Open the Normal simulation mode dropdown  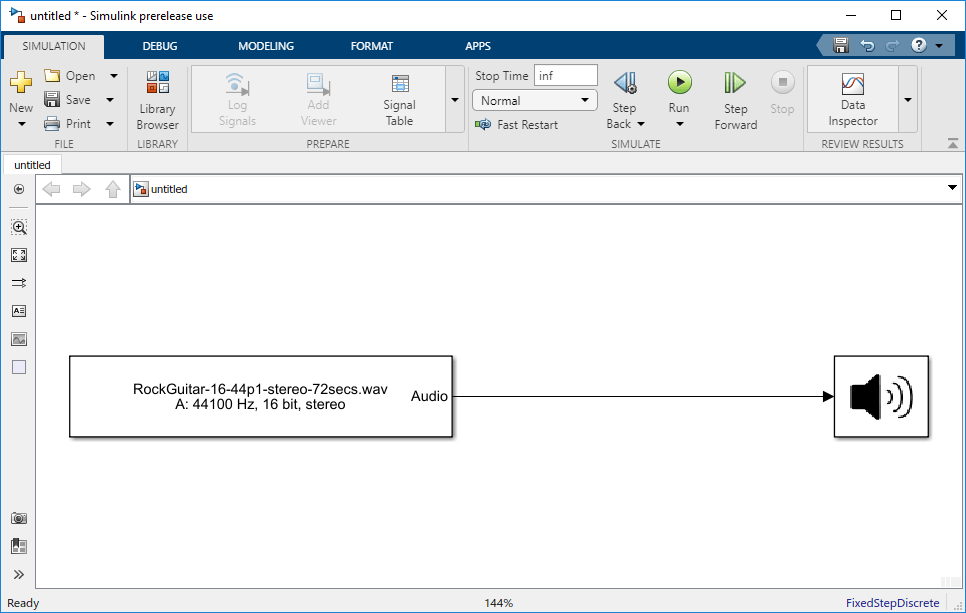535,100
